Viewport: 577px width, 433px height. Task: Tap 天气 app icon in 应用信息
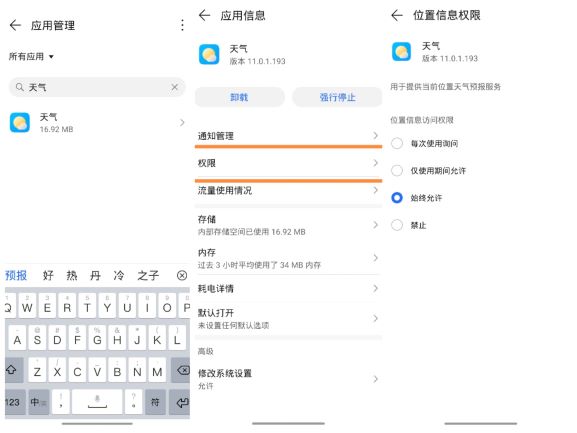coord(209,54)
